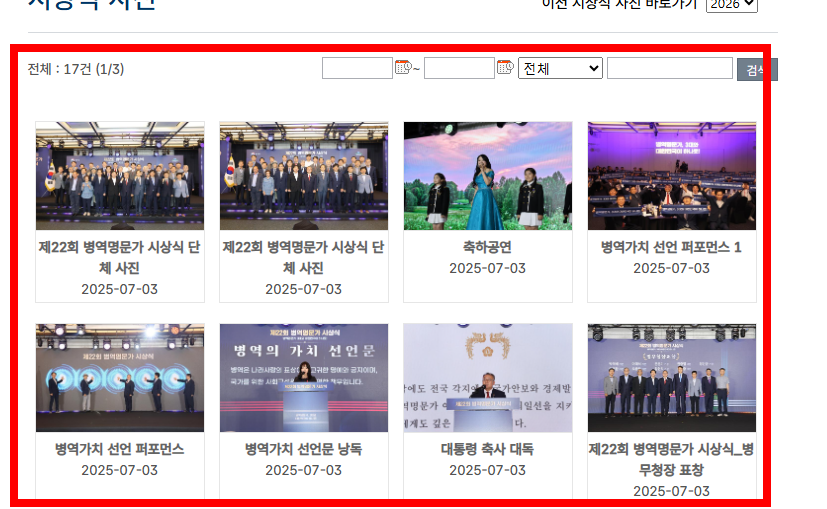Screen dimensions: 827x509
Task: Focus the end date input field
Action: point(459,68)
